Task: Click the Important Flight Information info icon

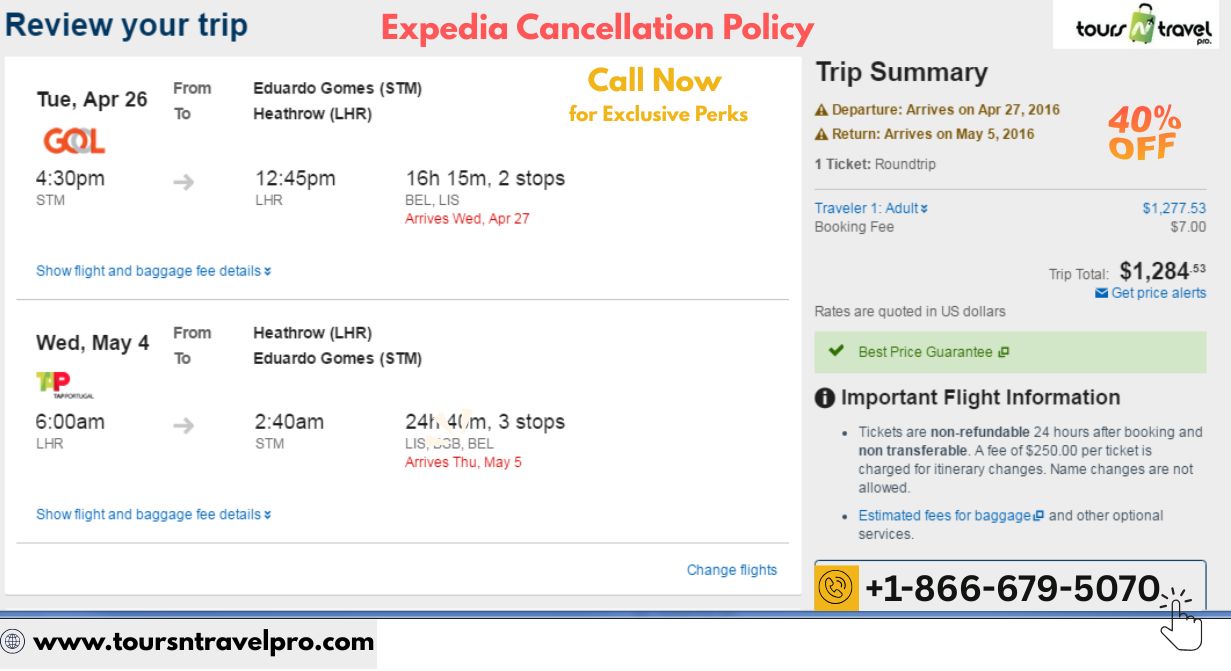Action: click(824, 398)
